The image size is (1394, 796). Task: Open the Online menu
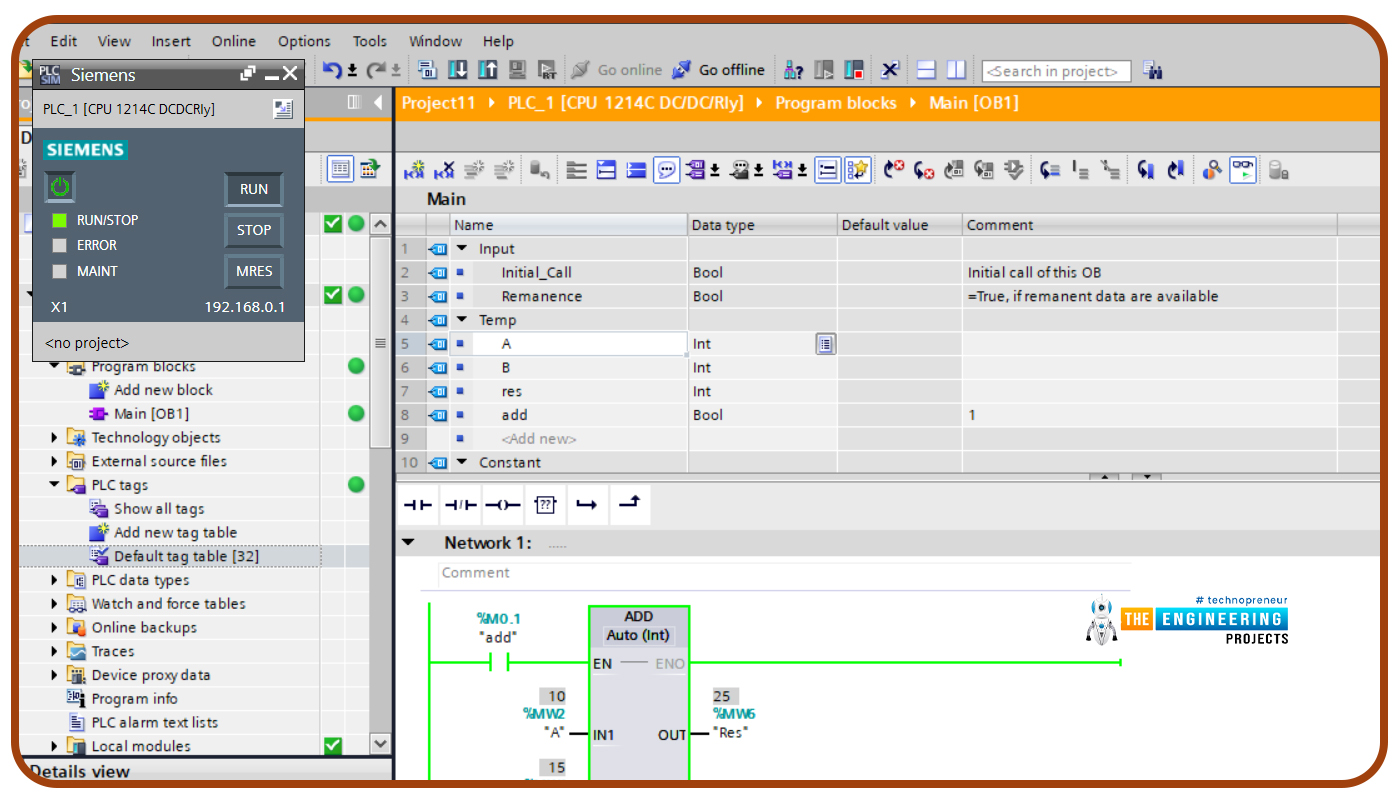coord(234,41)
